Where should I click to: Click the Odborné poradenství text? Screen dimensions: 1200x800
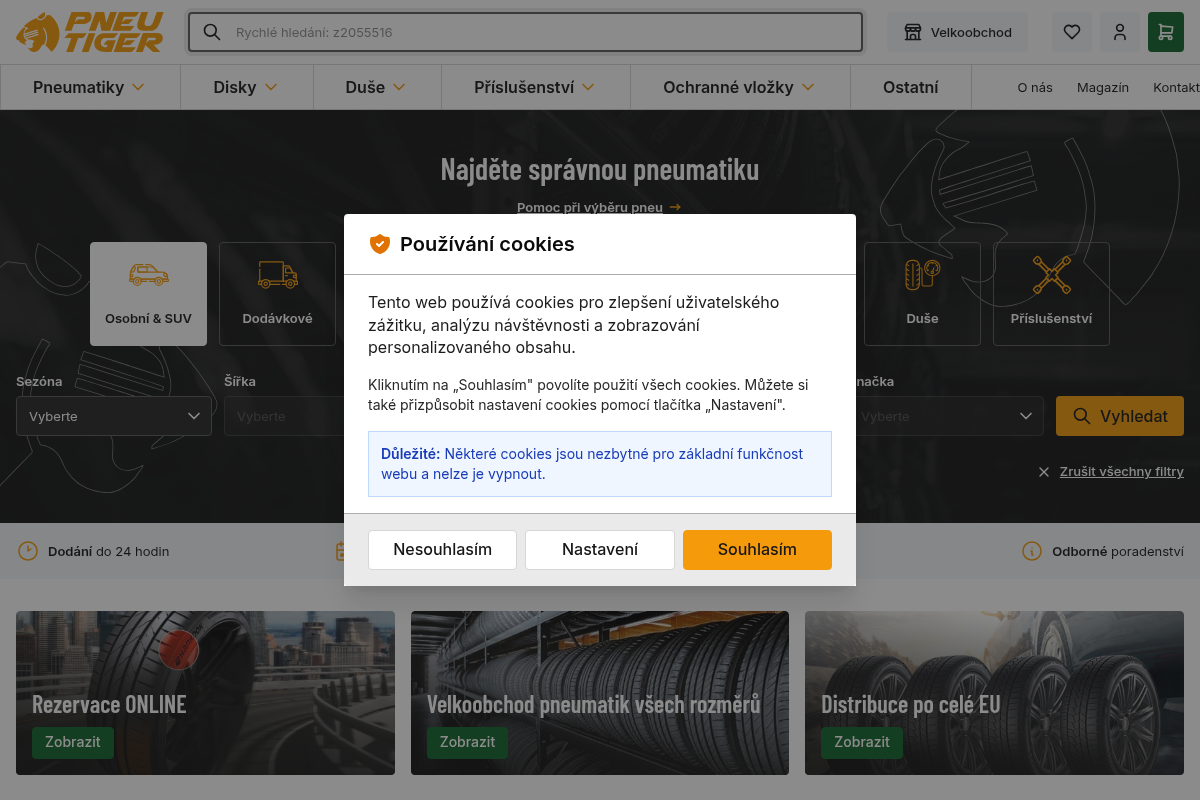(1118, 551)
